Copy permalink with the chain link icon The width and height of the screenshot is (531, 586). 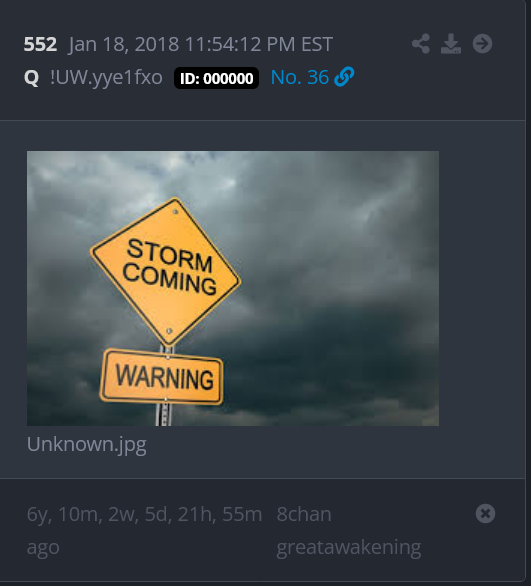tap(344, 77)
